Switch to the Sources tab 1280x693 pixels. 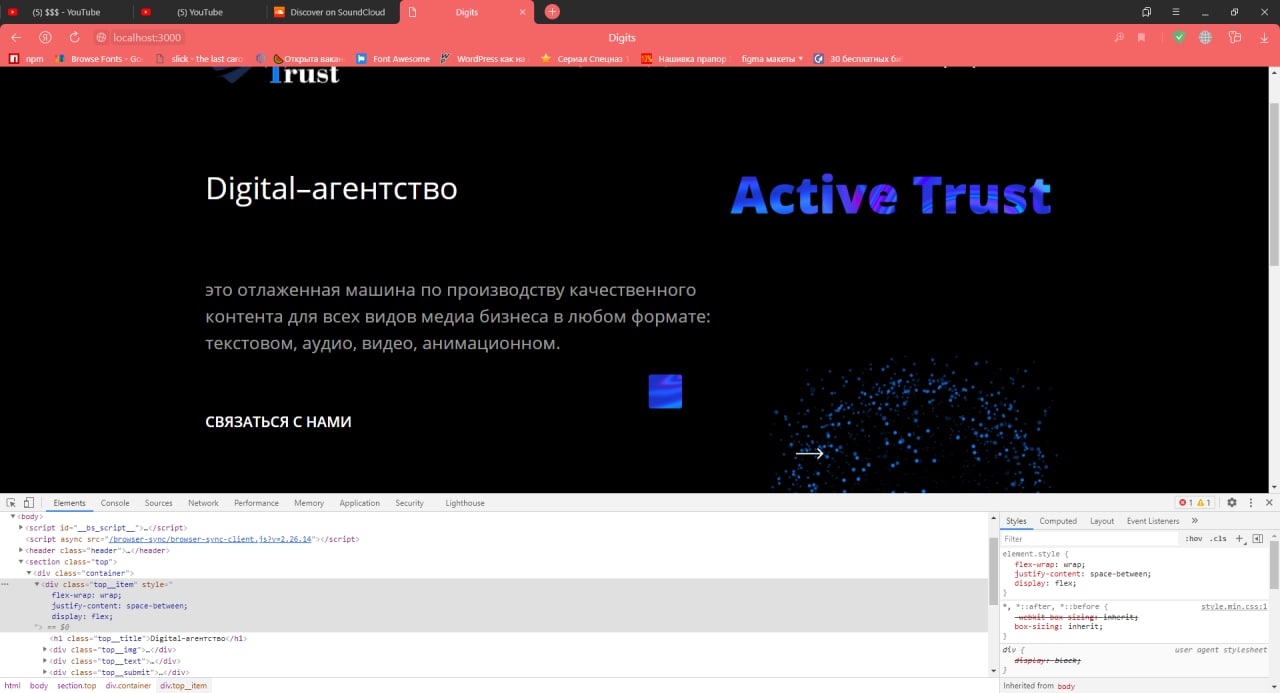pyautogui.click(x=159, y=503)
